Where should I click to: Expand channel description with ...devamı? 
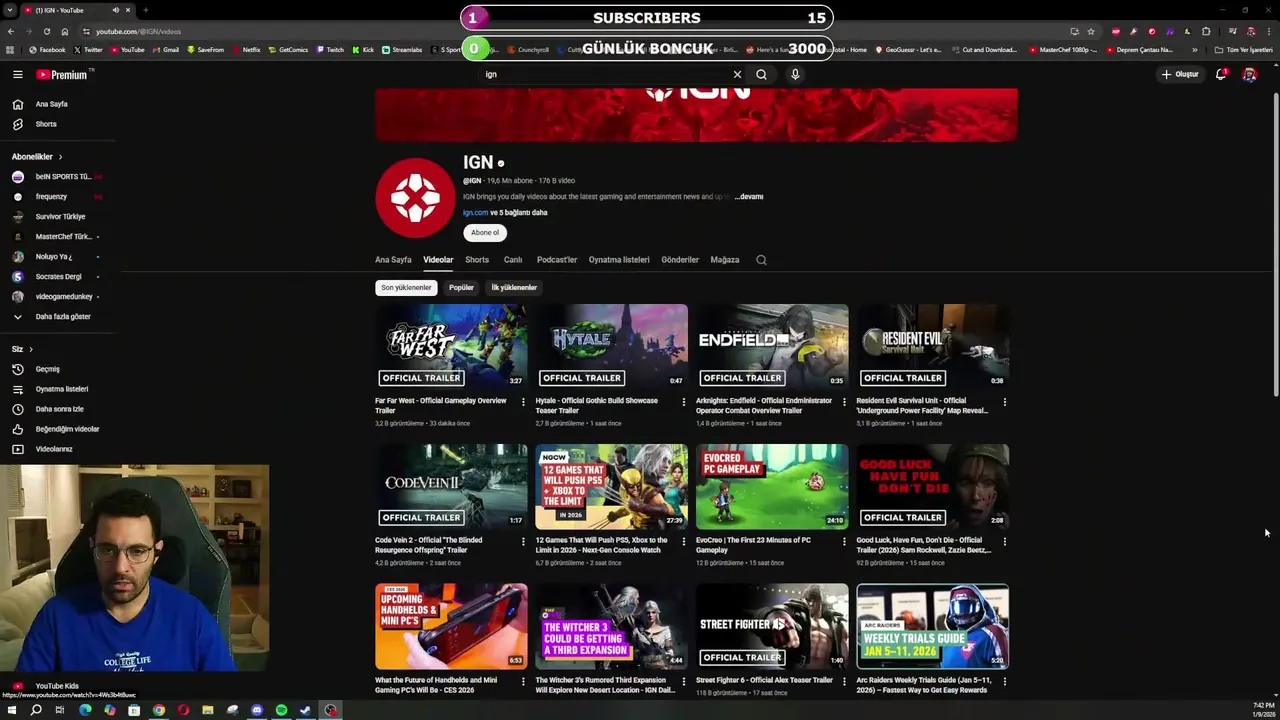coord(749,197)
